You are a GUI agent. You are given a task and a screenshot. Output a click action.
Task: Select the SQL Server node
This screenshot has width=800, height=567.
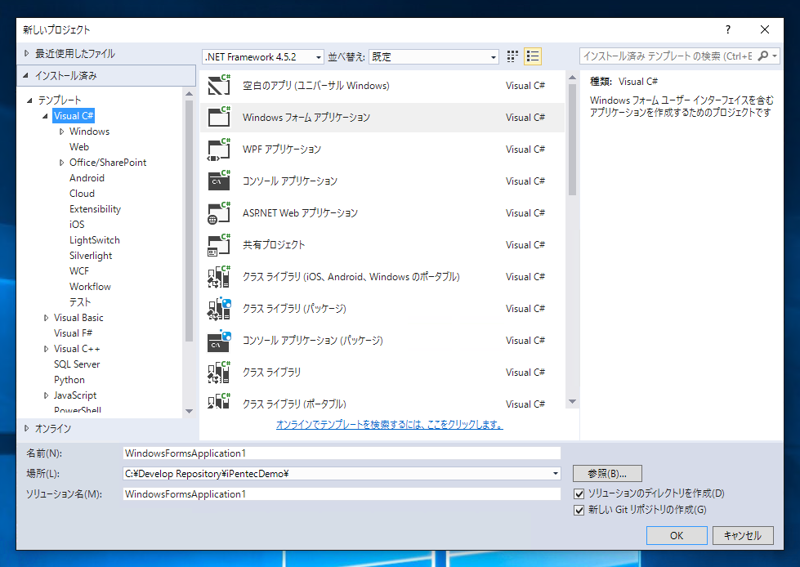pyautogui.click(x=77, y=364)
